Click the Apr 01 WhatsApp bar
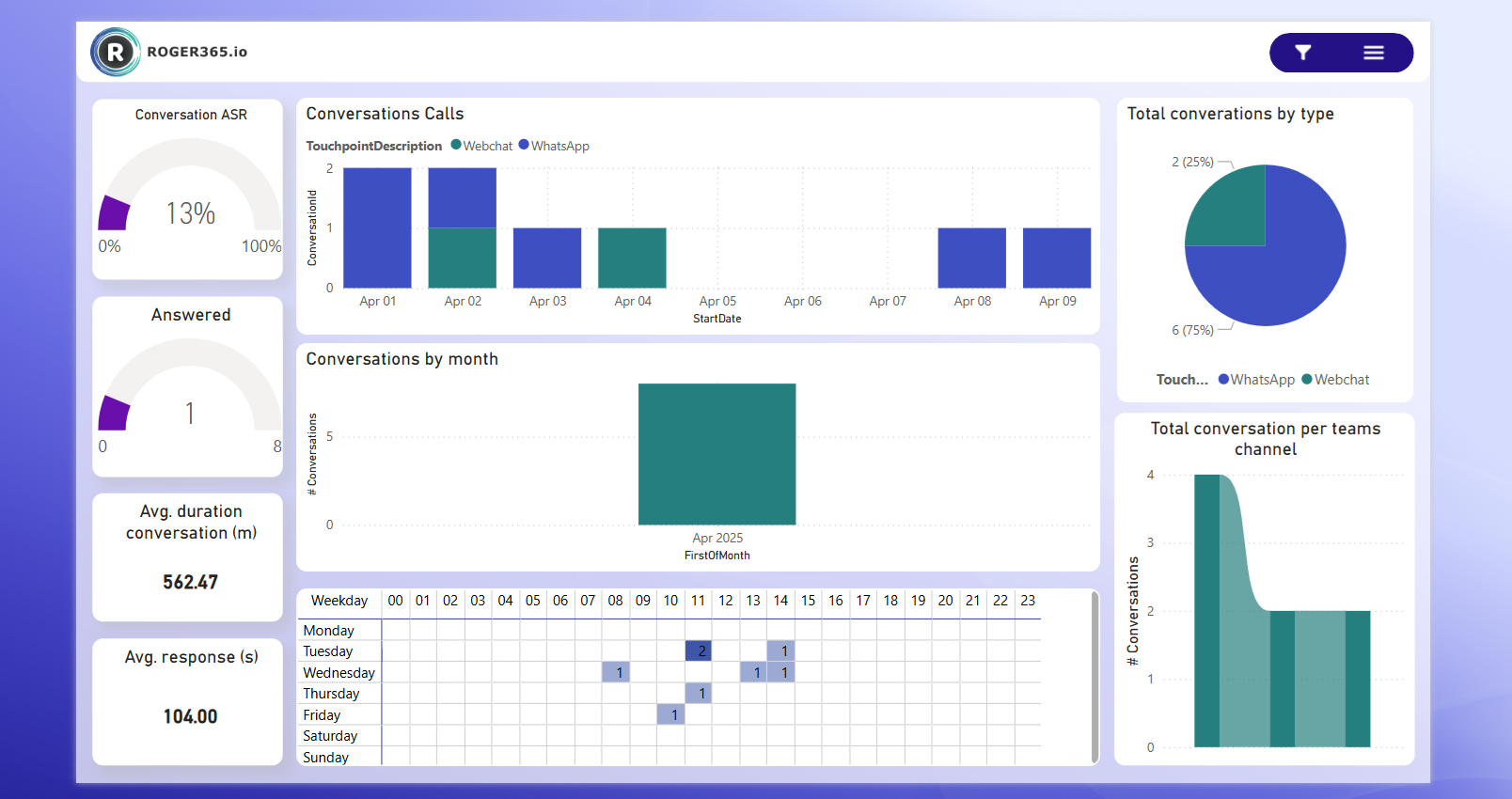 tap(377, 227)
